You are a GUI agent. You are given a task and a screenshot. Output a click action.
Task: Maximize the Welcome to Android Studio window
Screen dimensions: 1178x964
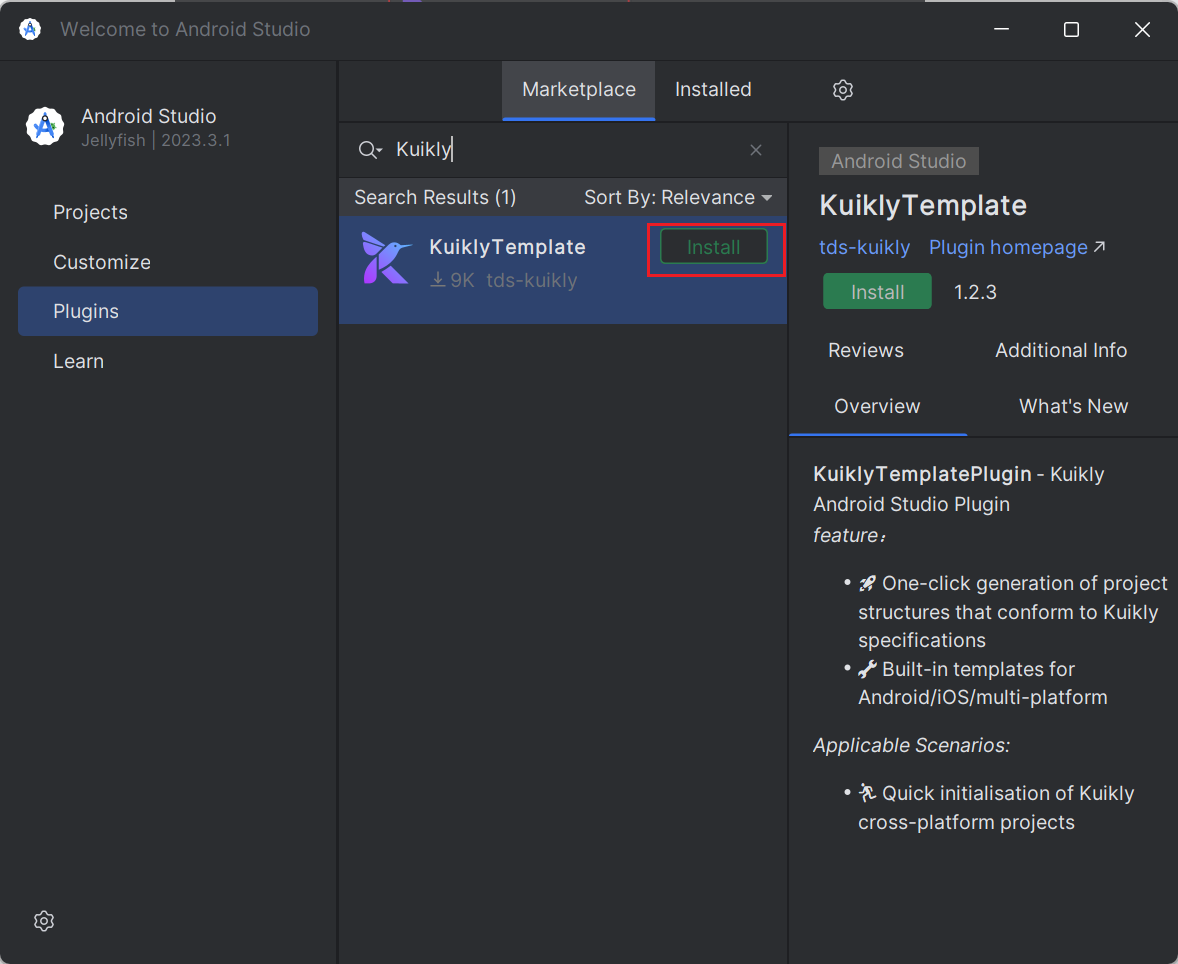1071,29
